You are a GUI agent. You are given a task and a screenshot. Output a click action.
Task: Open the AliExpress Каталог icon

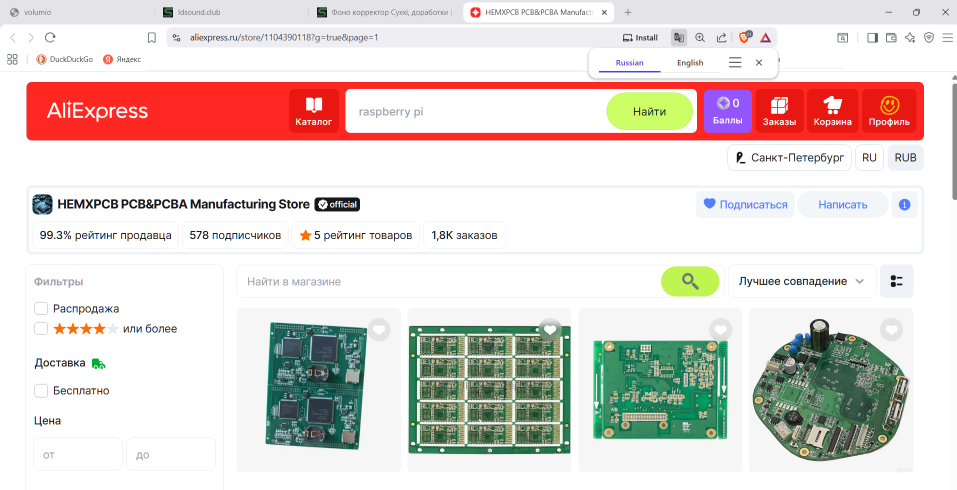tap(314, 111)
